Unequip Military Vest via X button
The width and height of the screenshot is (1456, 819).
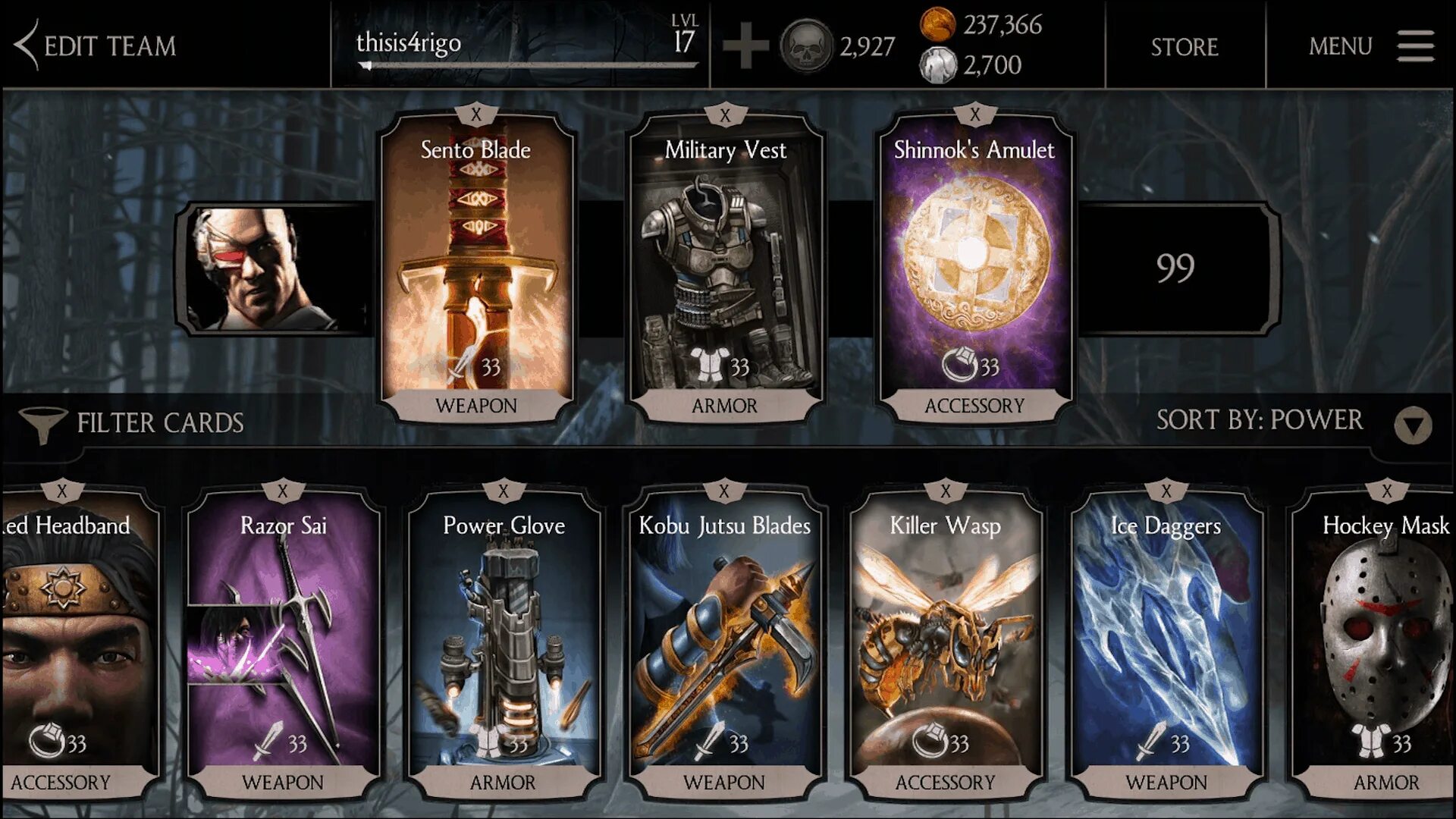[725, 115]
